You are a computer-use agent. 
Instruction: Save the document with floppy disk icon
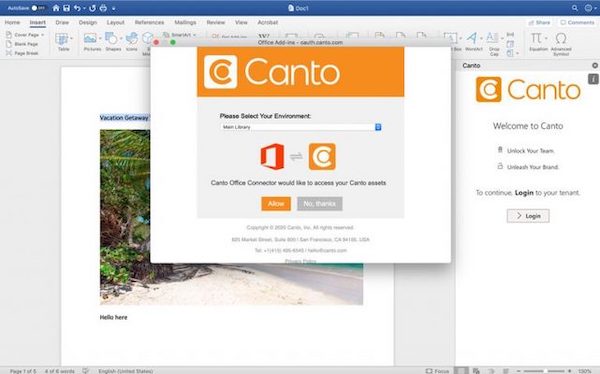(x=67, y=8)
